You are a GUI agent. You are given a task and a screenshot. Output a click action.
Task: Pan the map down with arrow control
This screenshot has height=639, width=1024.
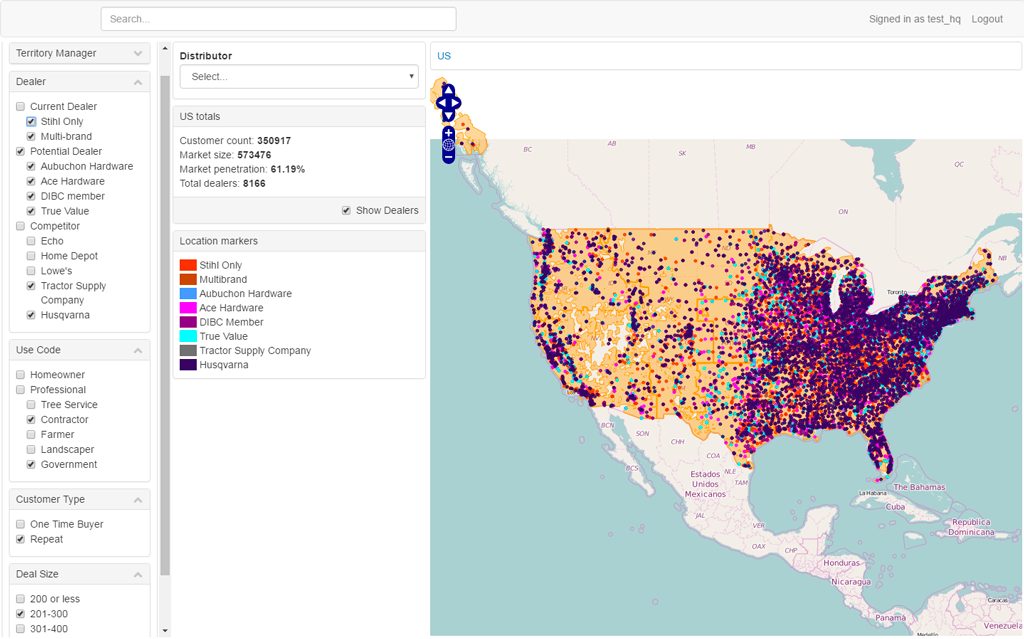coord(448,115)
